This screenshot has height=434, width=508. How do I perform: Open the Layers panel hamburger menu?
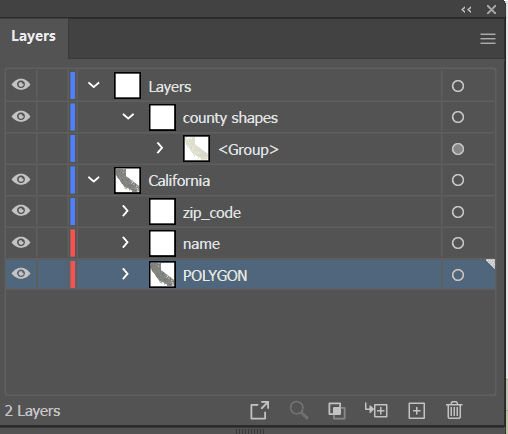pos(488,39)
